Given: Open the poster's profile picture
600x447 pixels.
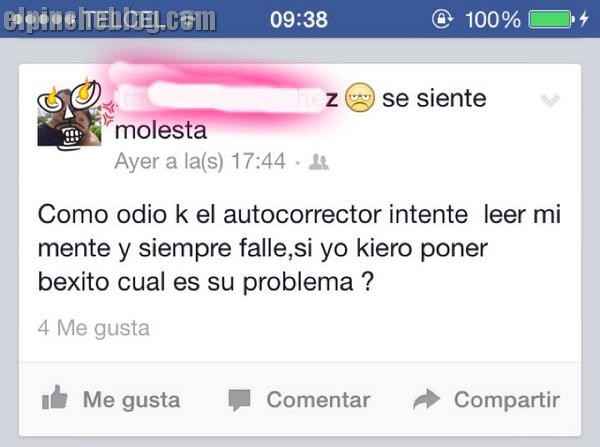Looking at the screenshot, I should (x=70, y=114).
